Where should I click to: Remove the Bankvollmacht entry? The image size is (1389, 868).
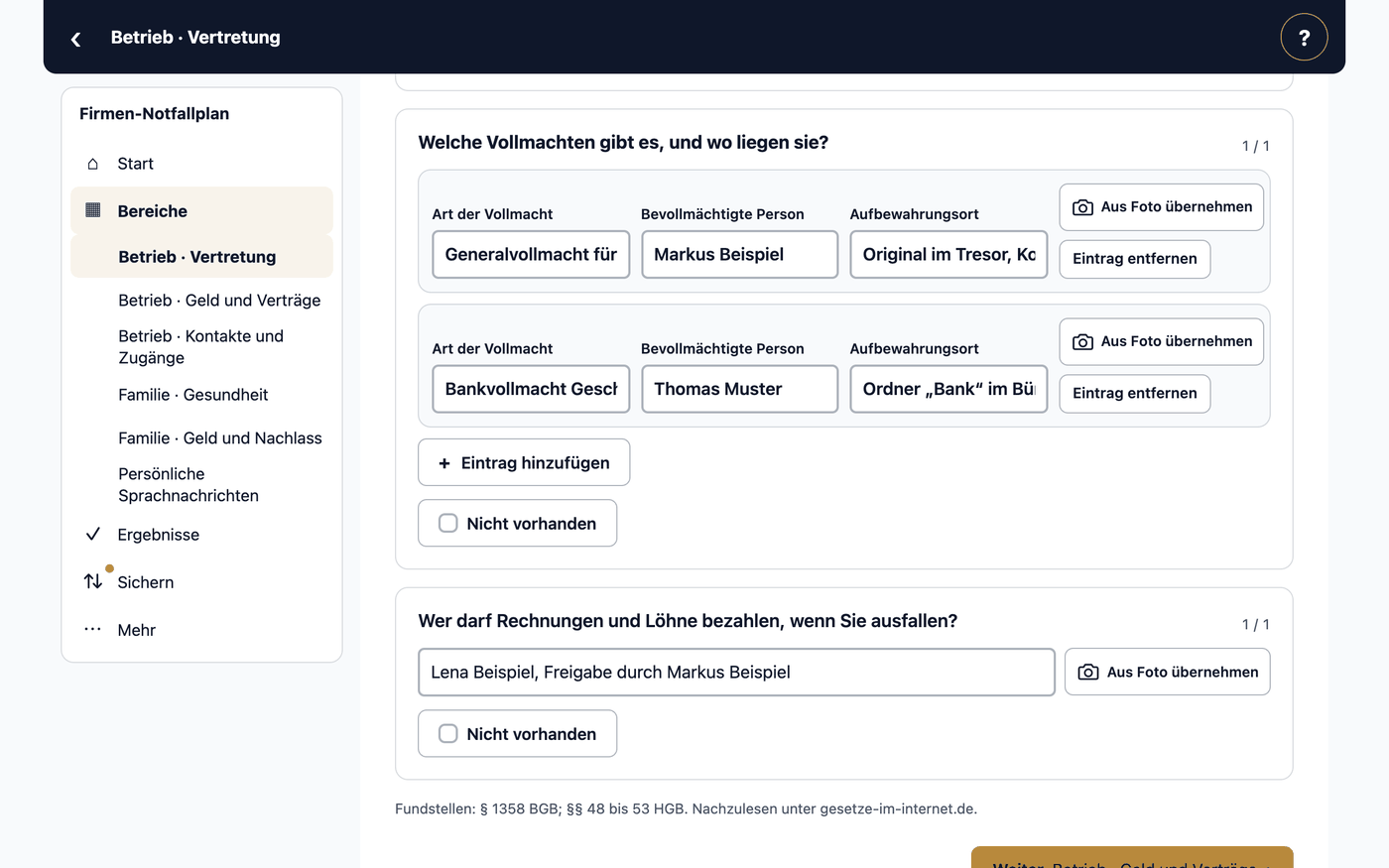coord(1134,394)
